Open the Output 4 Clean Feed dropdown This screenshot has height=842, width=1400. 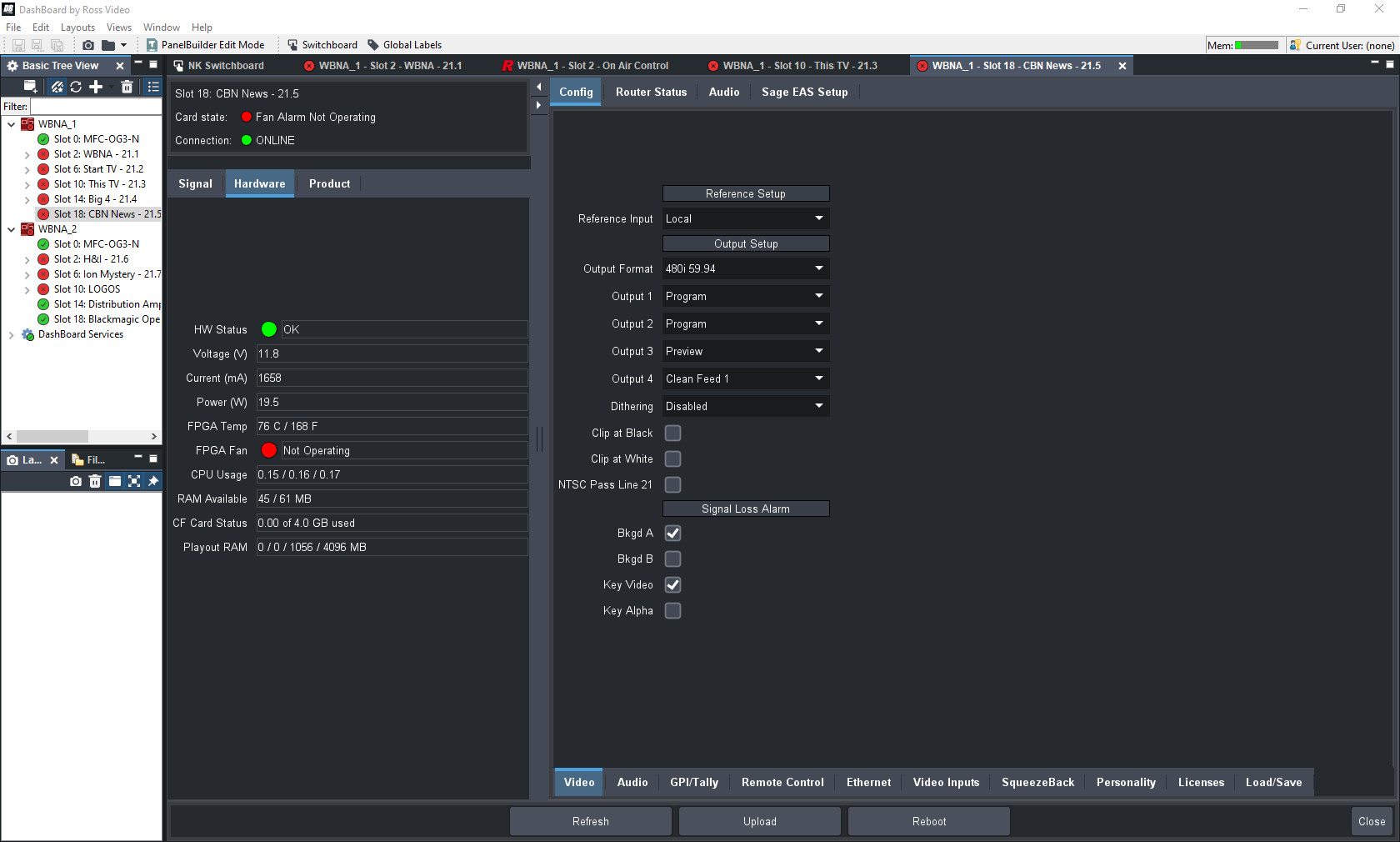pyautogui.click(x=746, y=378)
